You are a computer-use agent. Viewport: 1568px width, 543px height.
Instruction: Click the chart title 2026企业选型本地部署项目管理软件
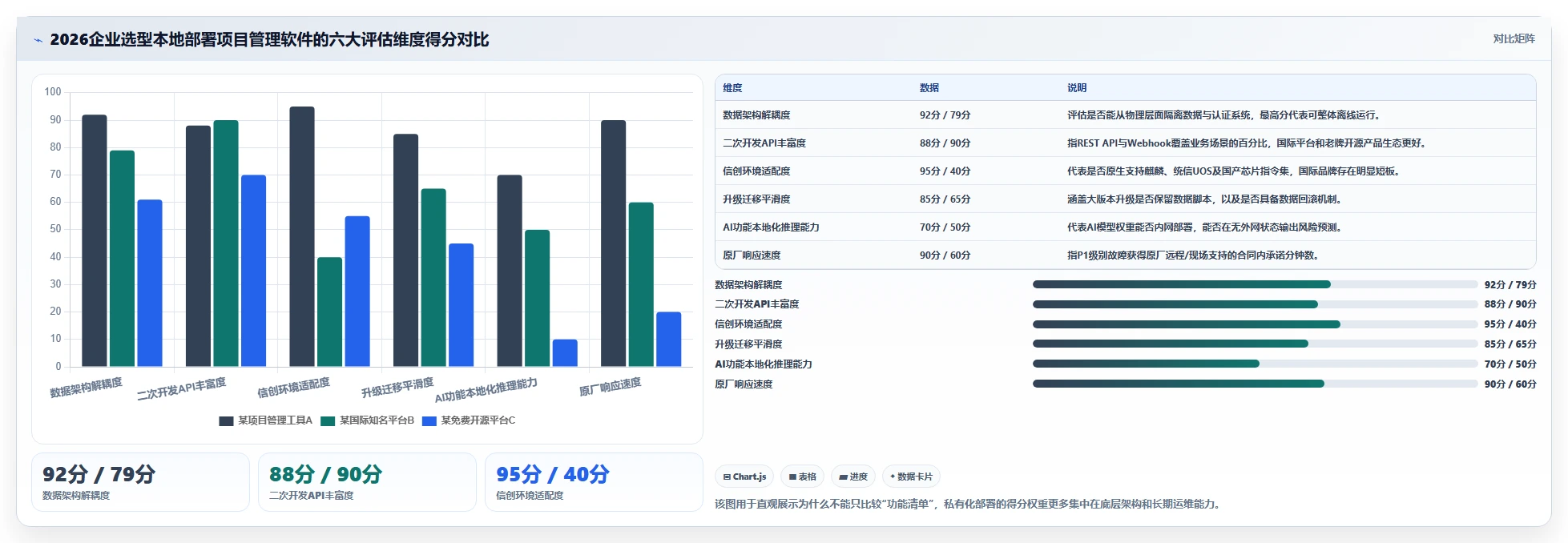(269, 40)
